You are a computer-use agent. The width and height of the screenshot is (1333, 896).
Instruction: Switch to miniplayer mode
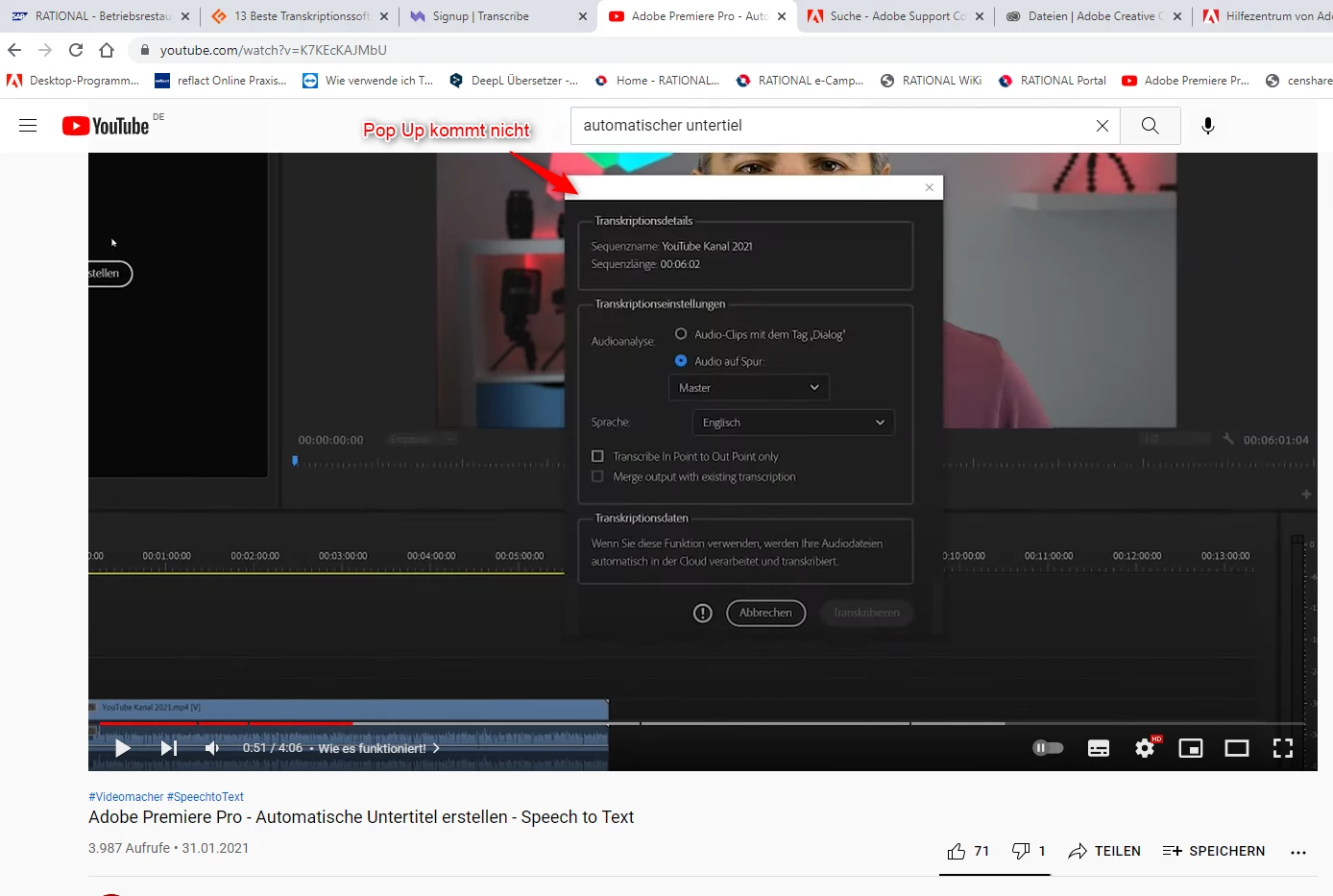tap(1191, 748)
